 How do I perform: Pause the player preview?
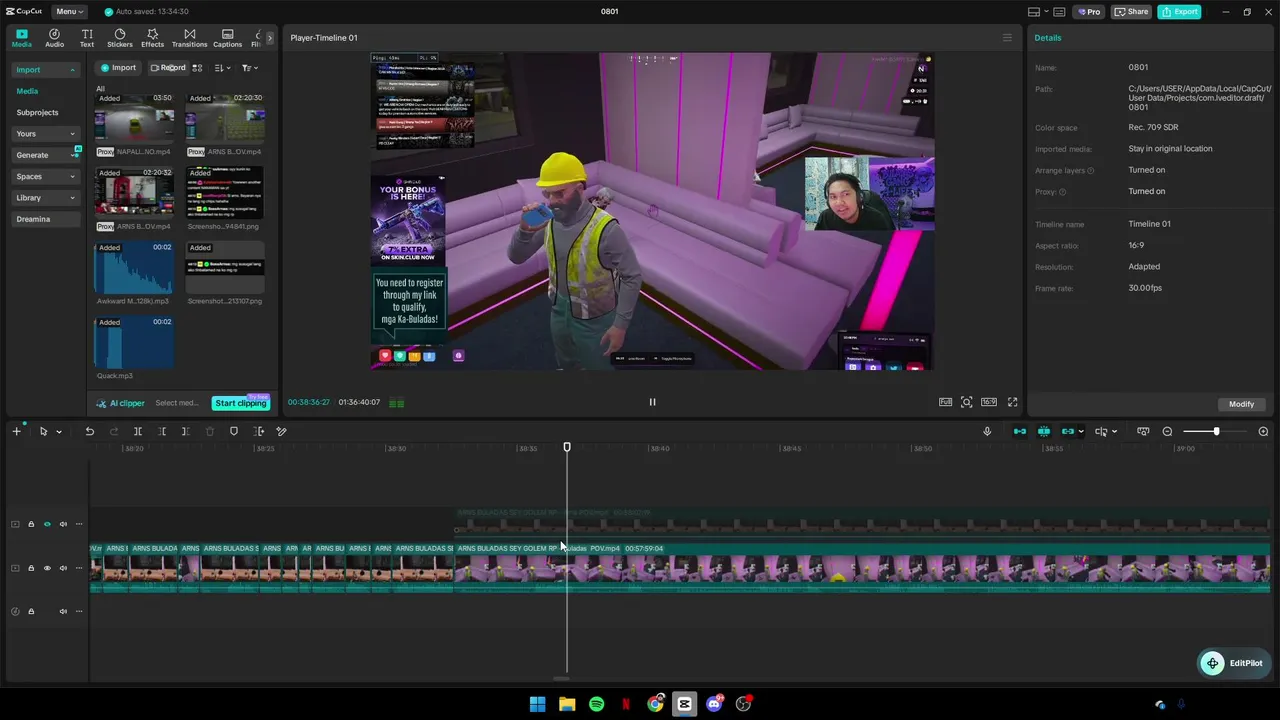(652, 402)
